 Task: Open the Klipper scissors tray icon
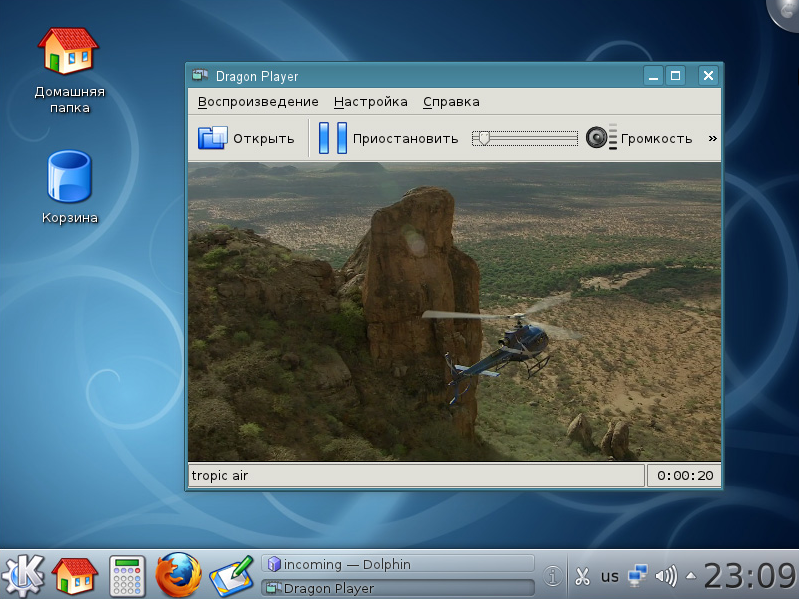(x=581, y=576)
